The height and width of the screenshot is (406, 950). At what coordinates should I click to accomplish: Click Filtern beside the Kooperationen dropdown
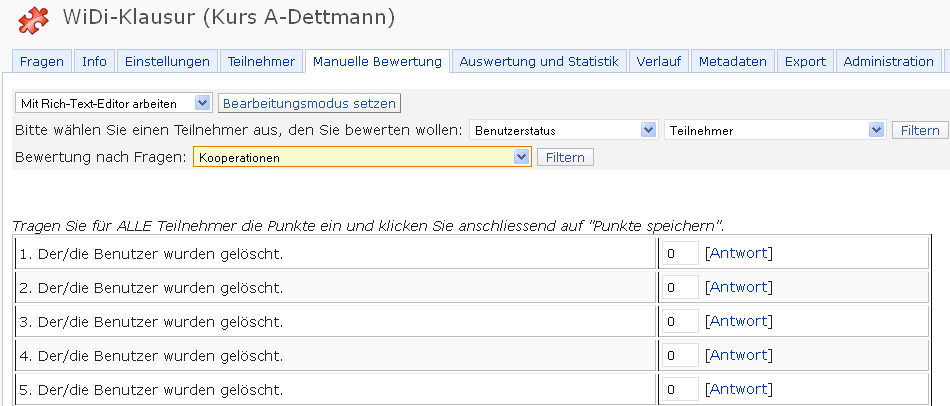click(566, 157)
